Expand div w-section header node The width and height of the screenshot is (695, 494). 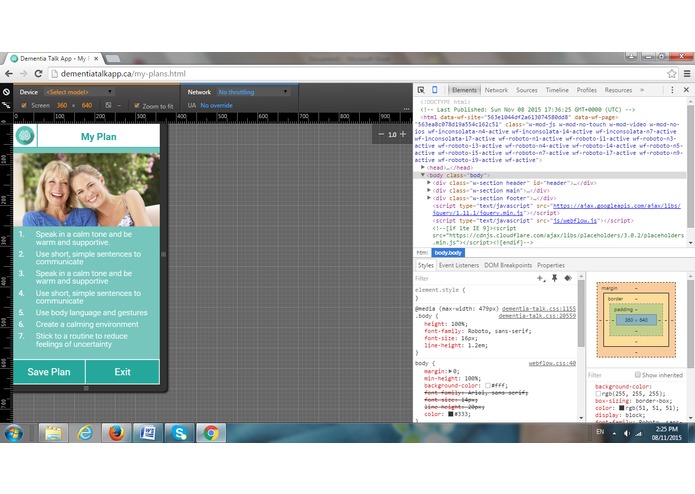(429, 183)
